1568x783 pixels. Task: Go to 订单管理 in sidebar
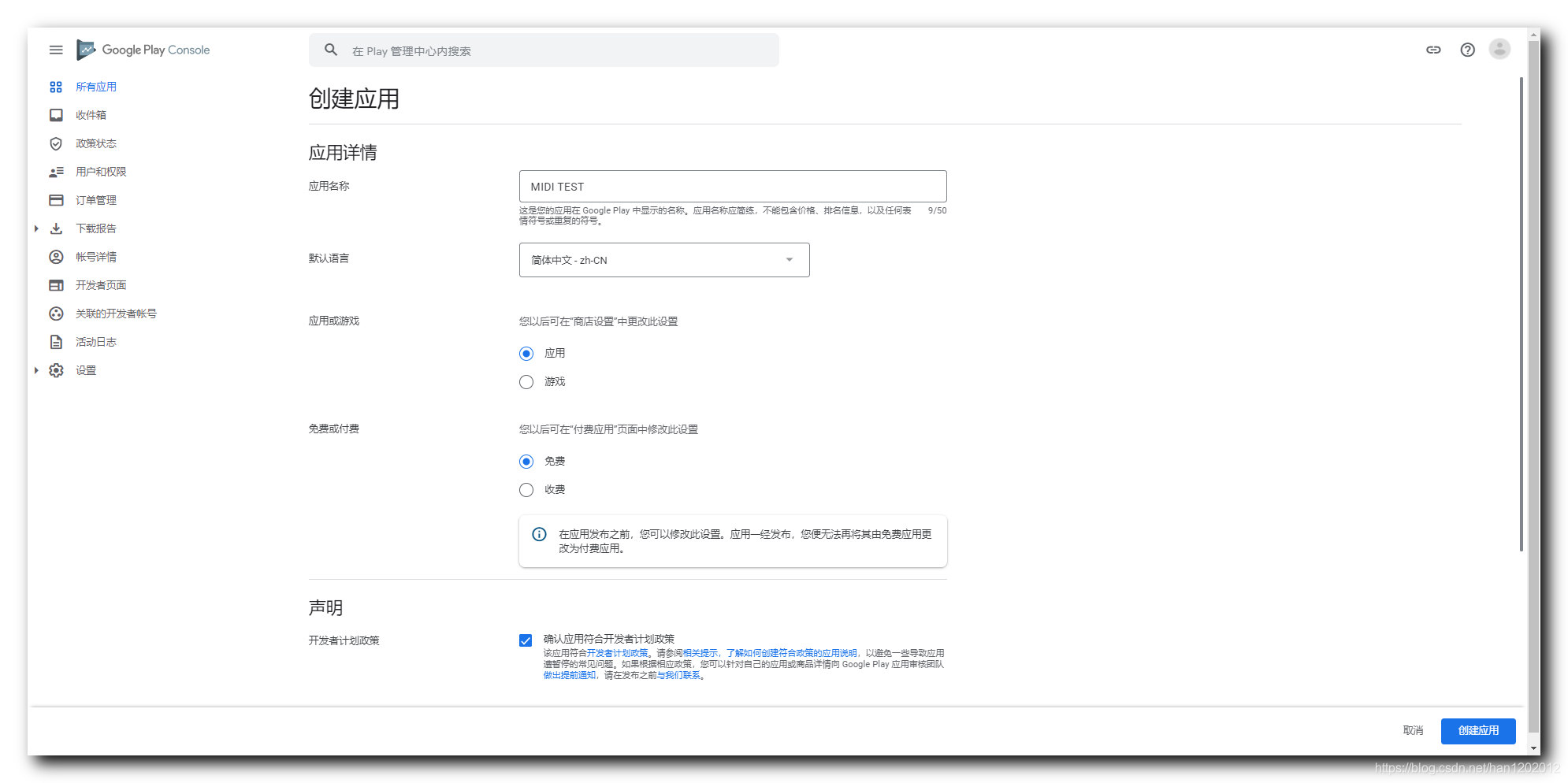click(x=96, y=200)
